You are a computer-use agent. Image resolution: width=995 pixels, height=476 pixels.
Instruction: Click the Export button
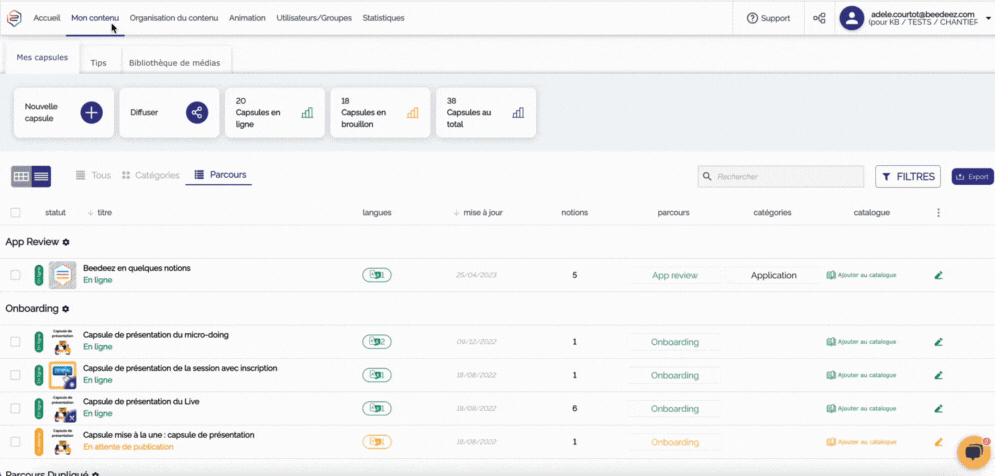click(x=972, y=177)
